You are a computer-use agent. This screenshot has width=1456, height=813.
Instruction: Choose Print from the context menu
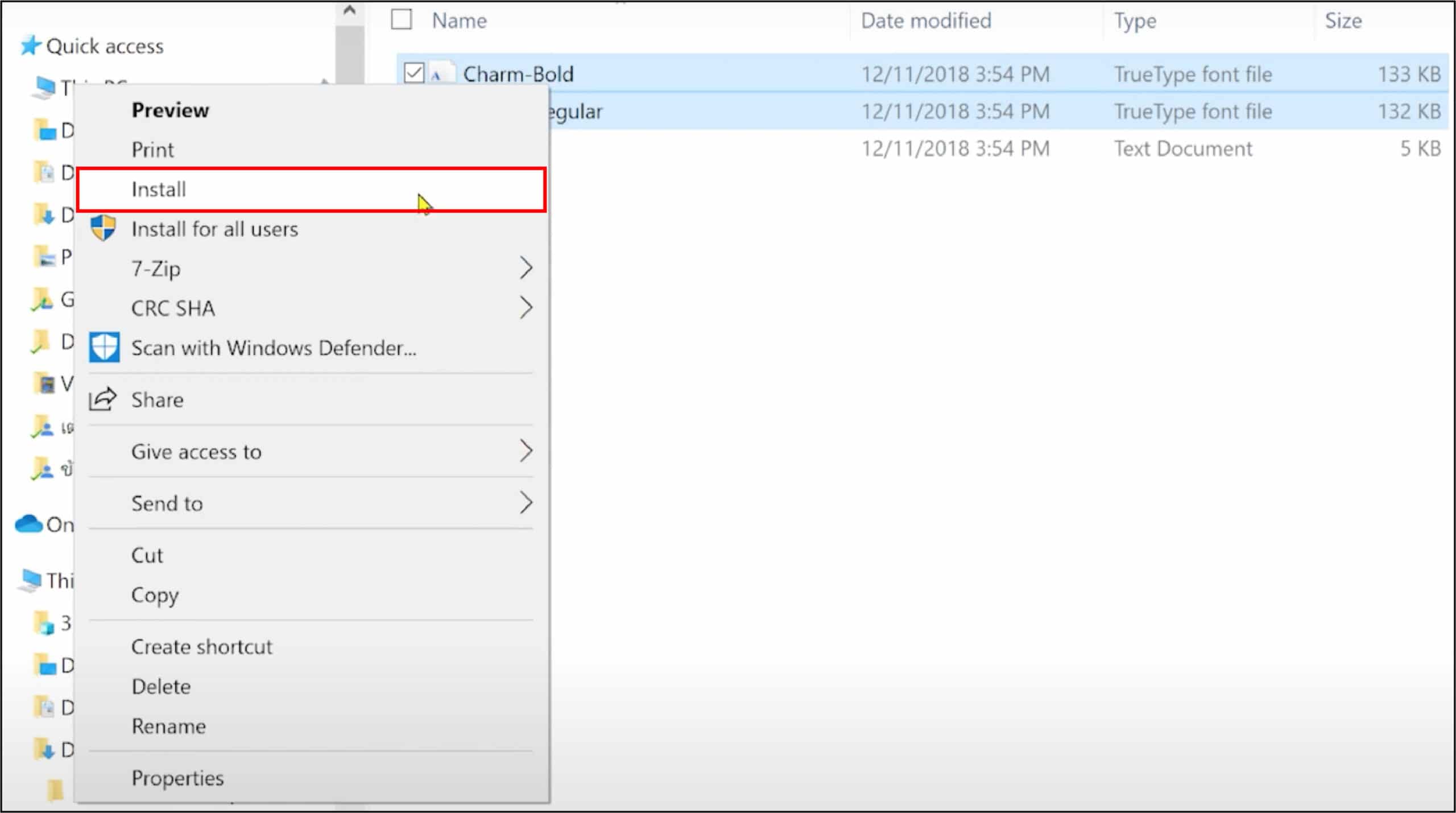[x=312, y=150]
